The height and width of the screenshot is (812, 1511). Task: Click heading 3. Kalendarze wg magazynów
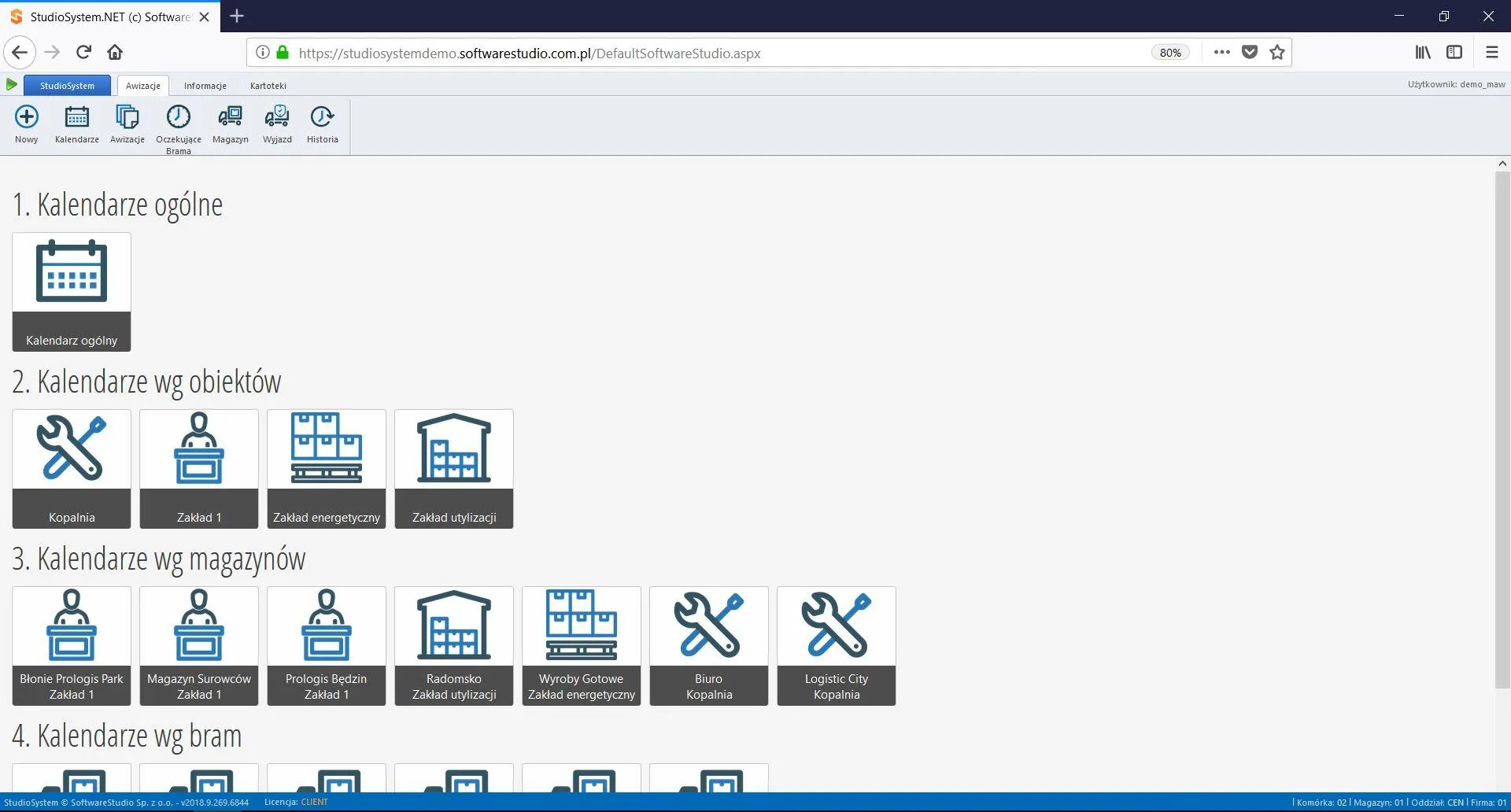coord(158,559)
